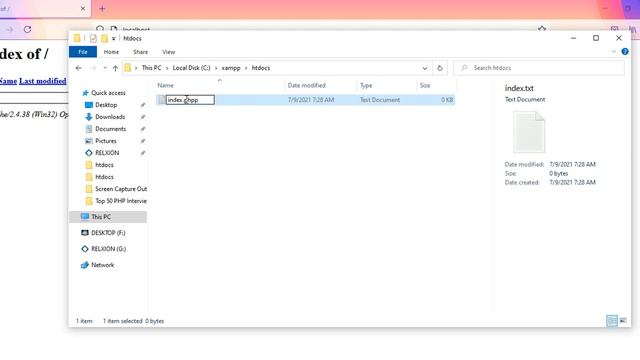Sort by the Type column header

366,85
